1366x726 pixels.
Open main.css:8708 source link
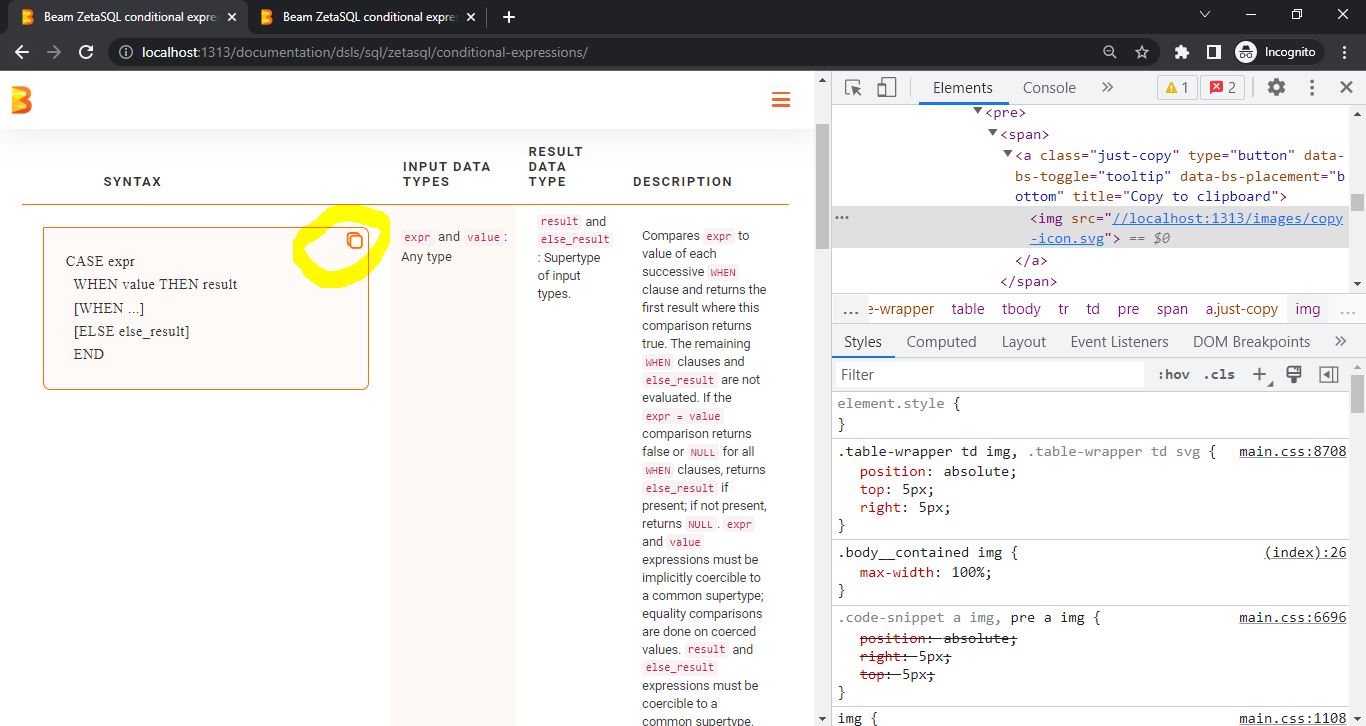click(1292, 452)
